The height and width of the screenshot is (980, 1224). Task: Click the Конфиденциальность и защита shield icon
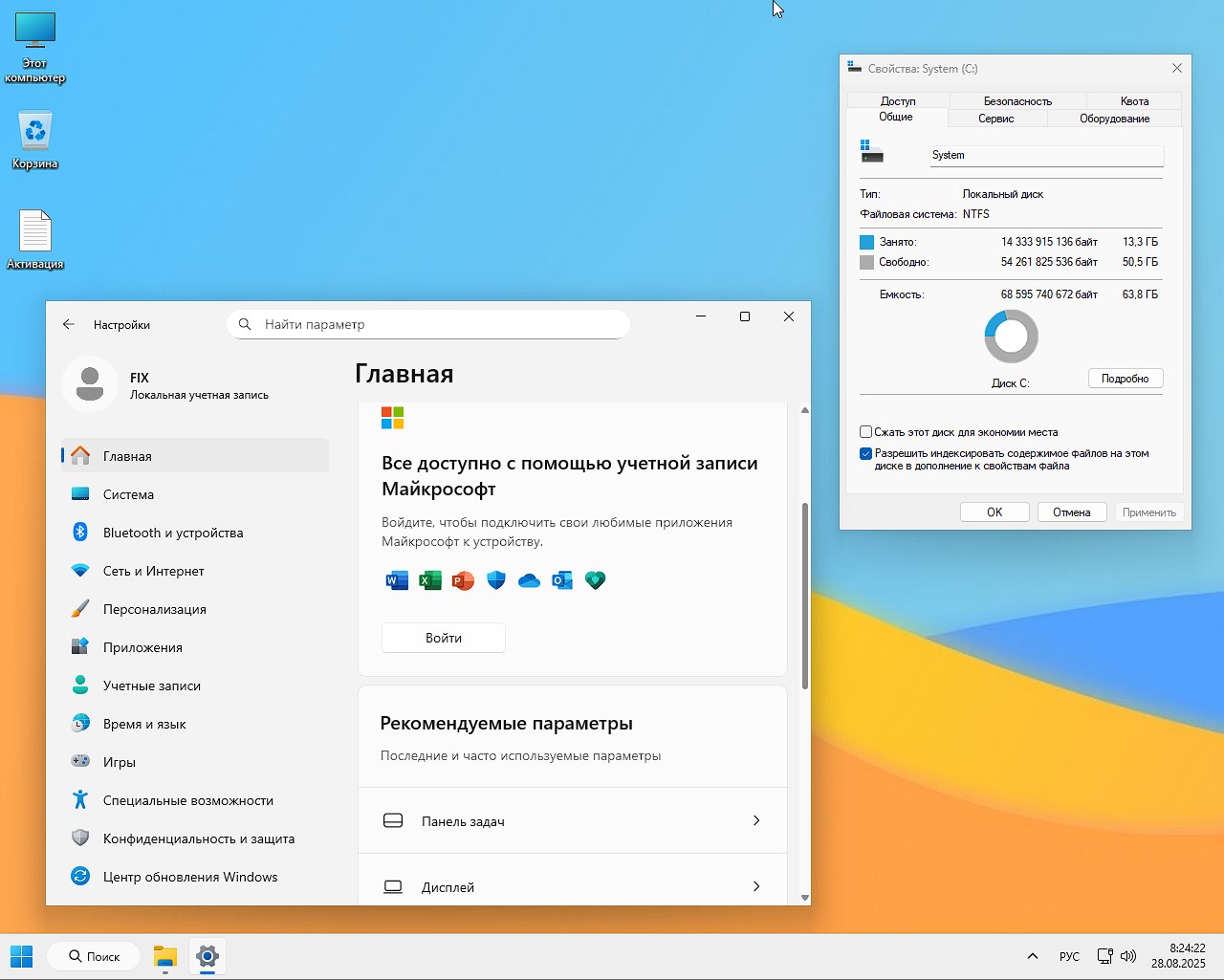coord(80,838)
